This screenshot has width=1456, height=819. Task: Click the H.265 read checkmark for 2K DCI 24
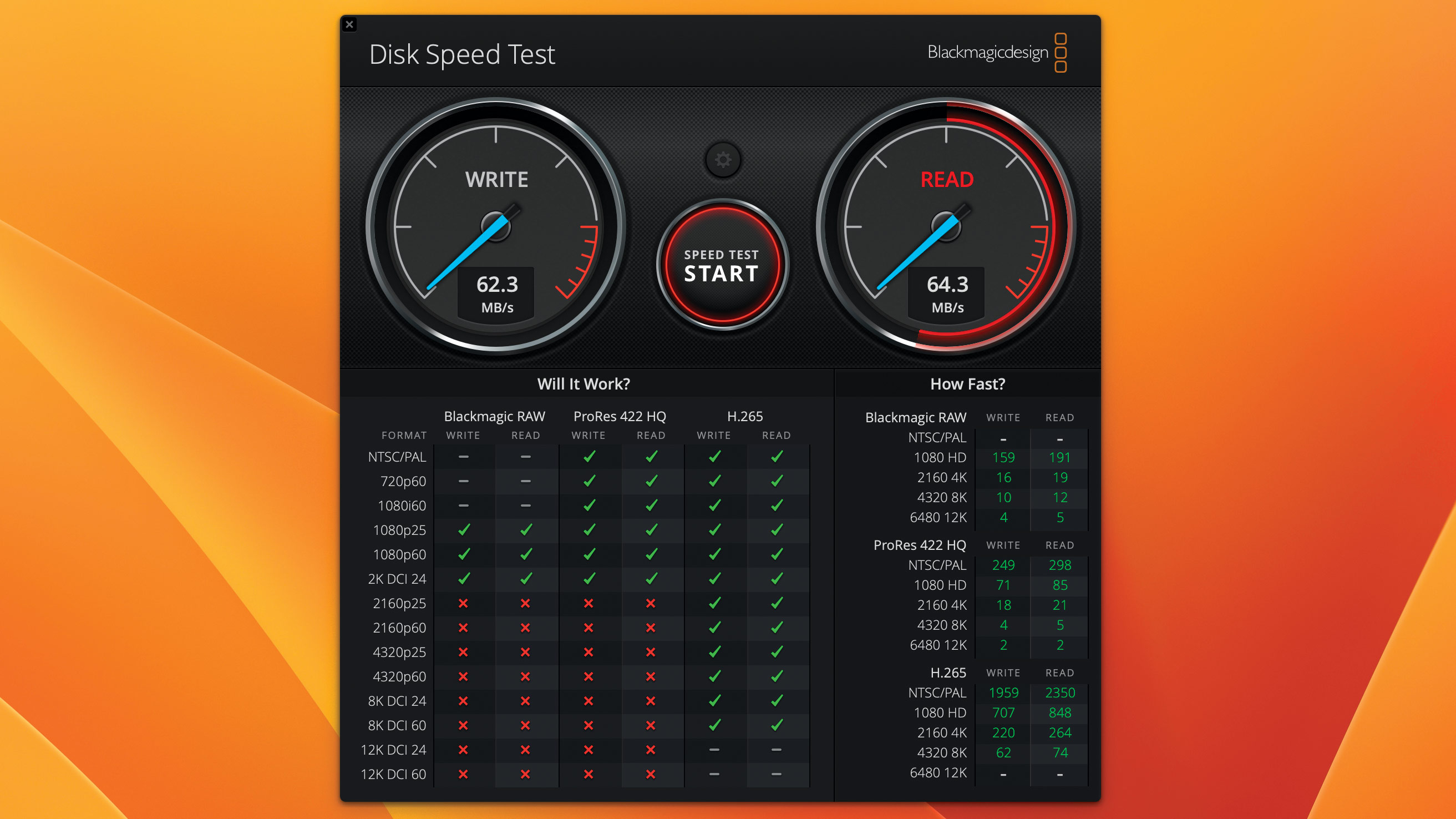(777, 579)
